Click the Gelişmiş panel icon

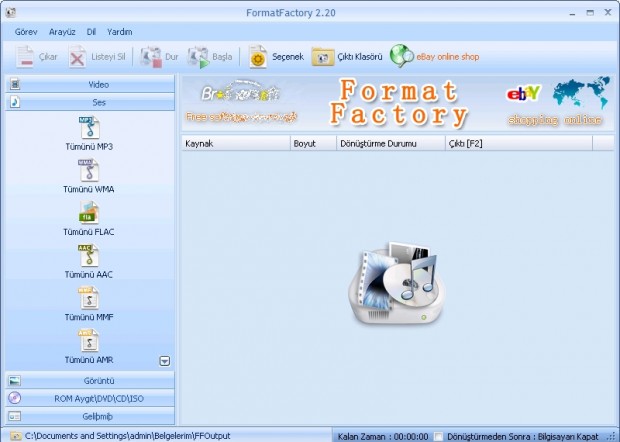(x=15, y=416)
